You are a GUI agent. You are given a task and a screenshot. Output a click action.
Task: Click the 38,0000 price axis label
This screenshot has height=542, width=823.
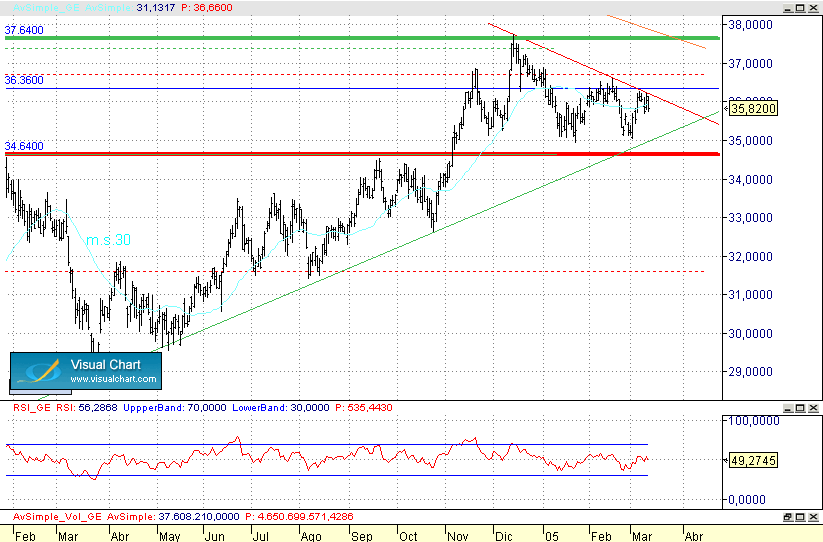coord(751,25)
